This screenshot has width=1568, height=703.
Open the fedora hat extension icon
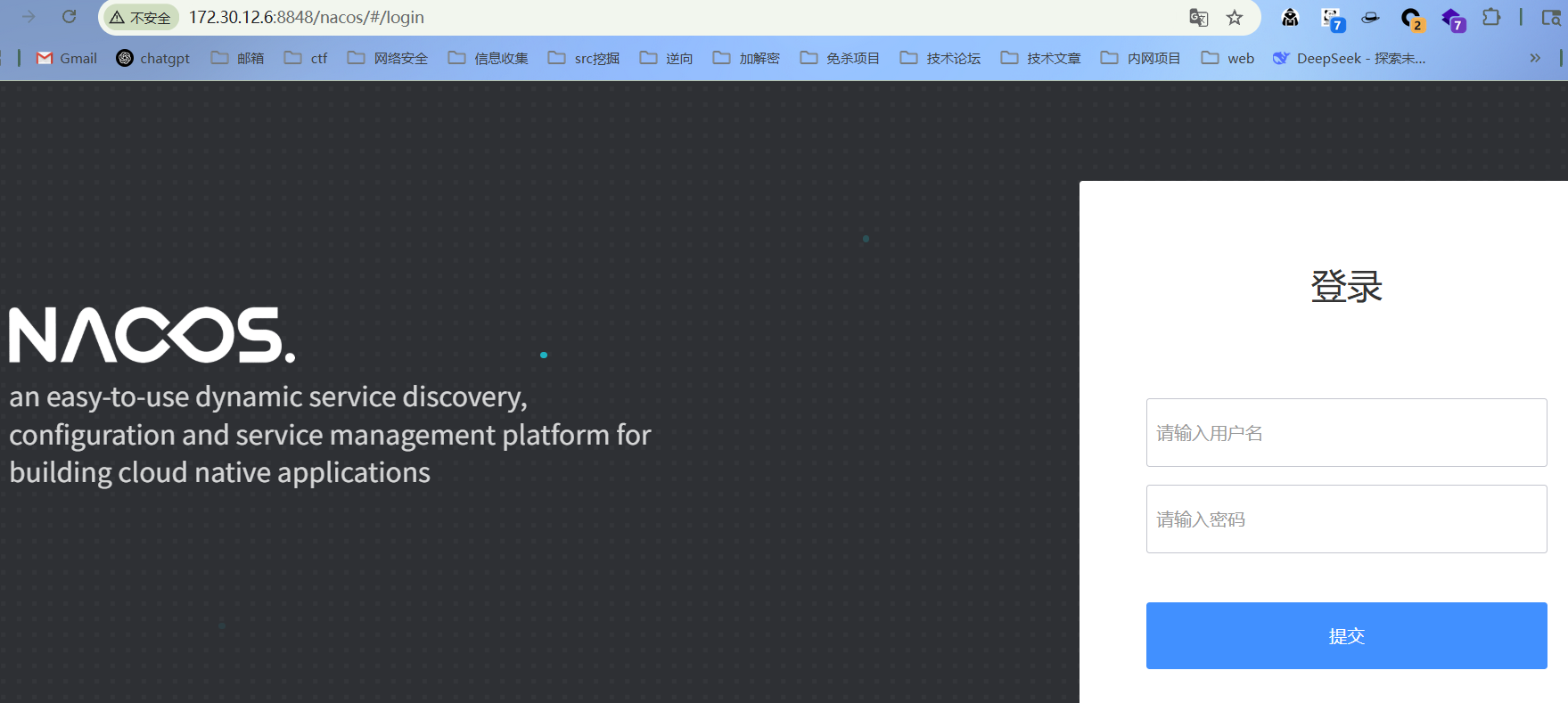tap(1371, 17)
